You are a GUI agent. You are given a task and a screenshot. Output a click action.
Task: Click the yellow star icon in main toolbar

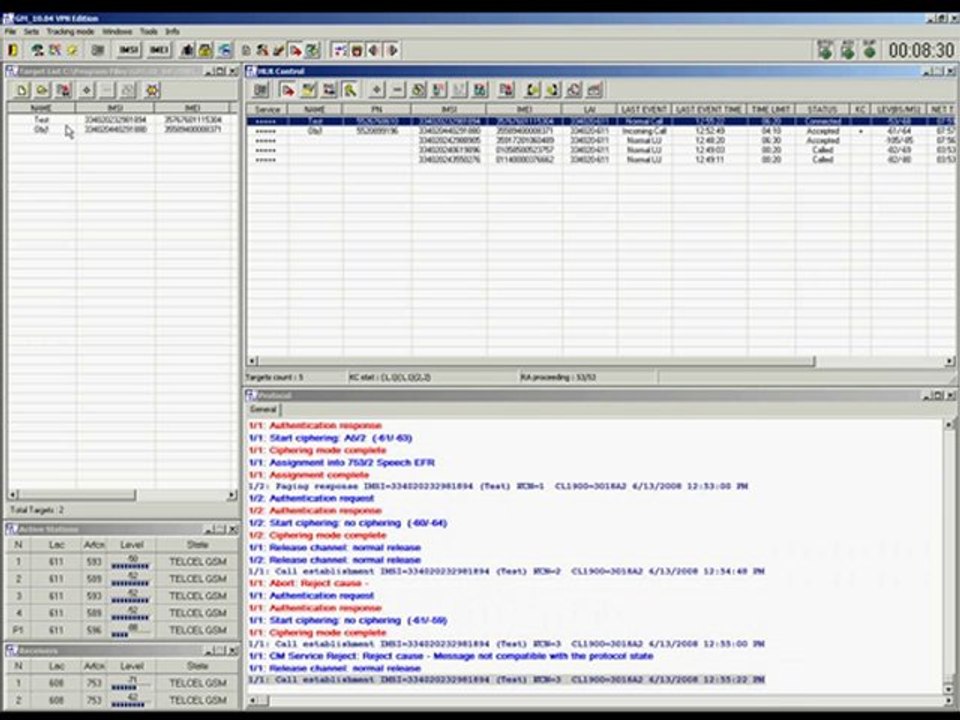[72, 50]
